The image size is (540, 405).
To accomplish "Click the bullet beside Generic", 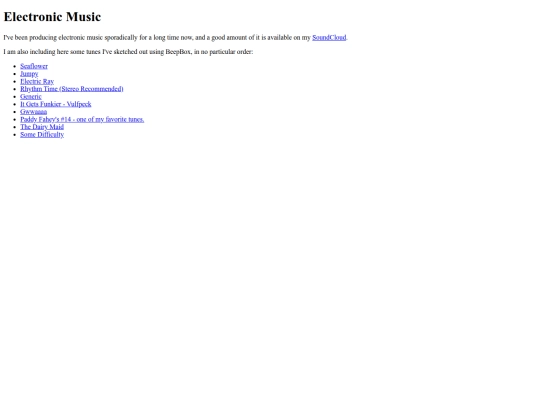I will click(15, 96).
